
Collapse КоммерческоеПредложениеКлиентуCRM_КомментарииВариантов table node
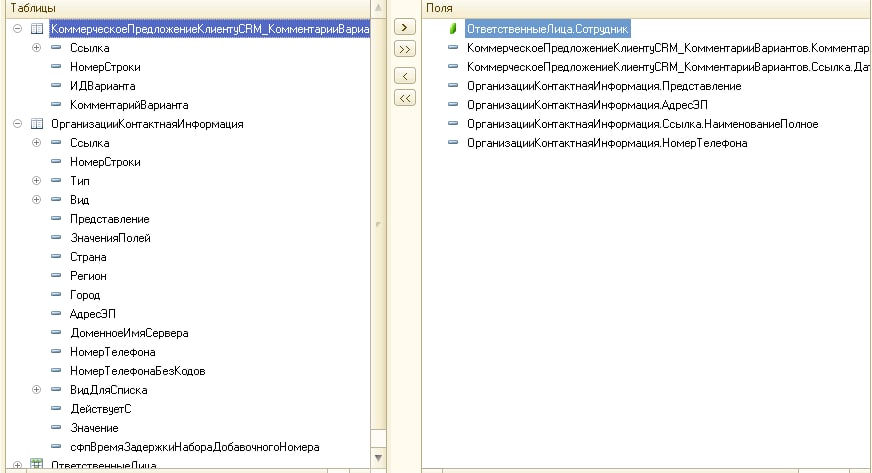(x=17, y=28)
